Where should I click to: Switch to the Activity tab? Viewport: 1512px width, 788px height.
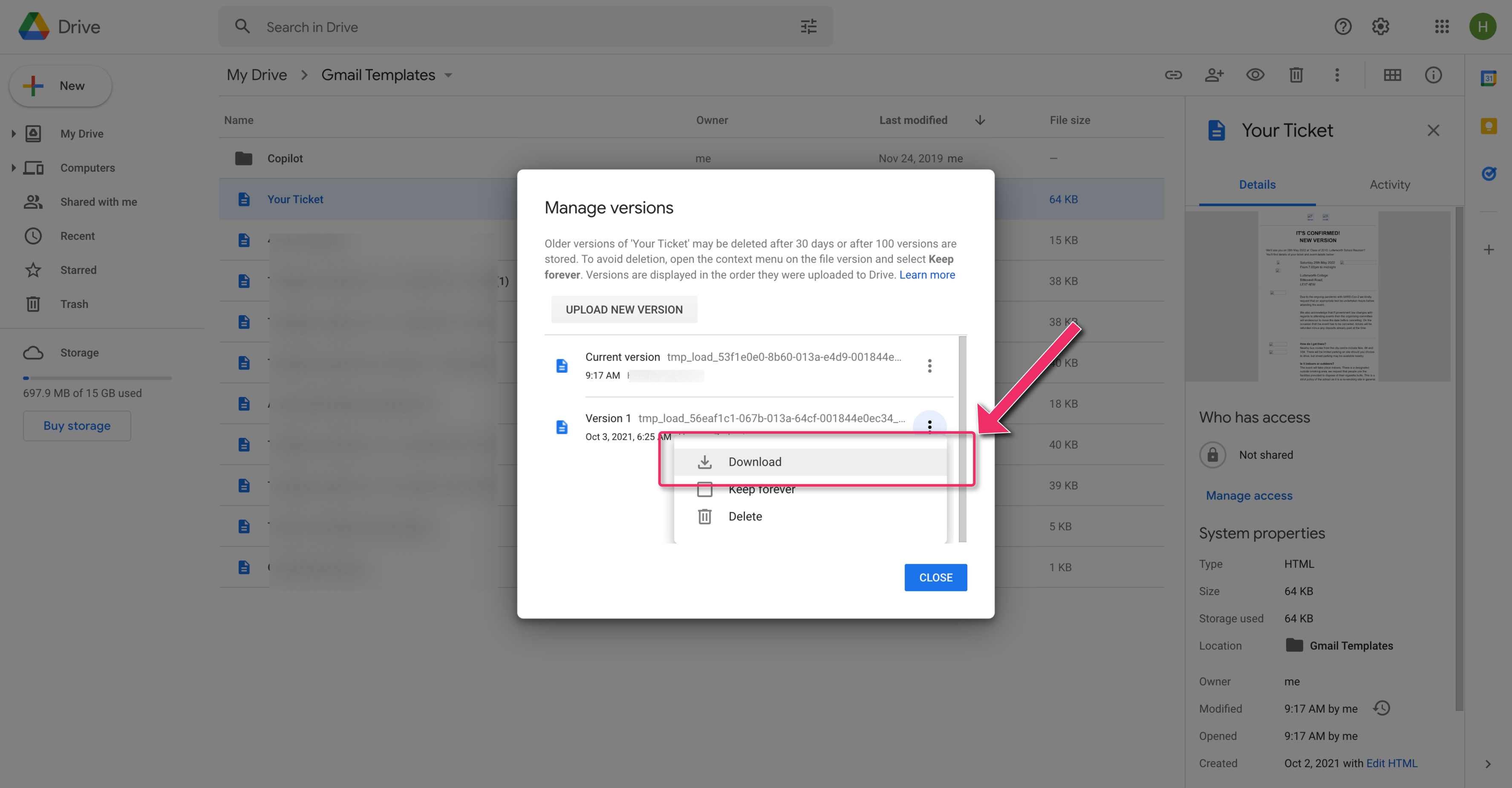click(1389, 184)
